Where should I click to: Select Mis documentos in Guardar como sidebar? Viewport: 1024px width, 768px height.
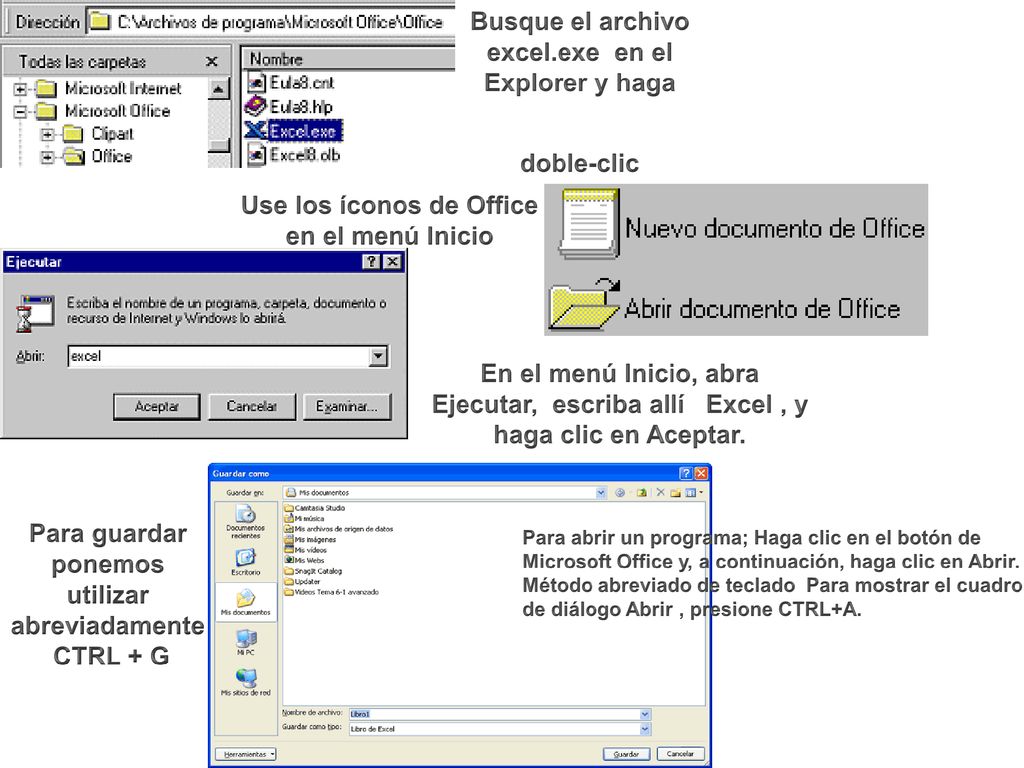click(246, 601)
